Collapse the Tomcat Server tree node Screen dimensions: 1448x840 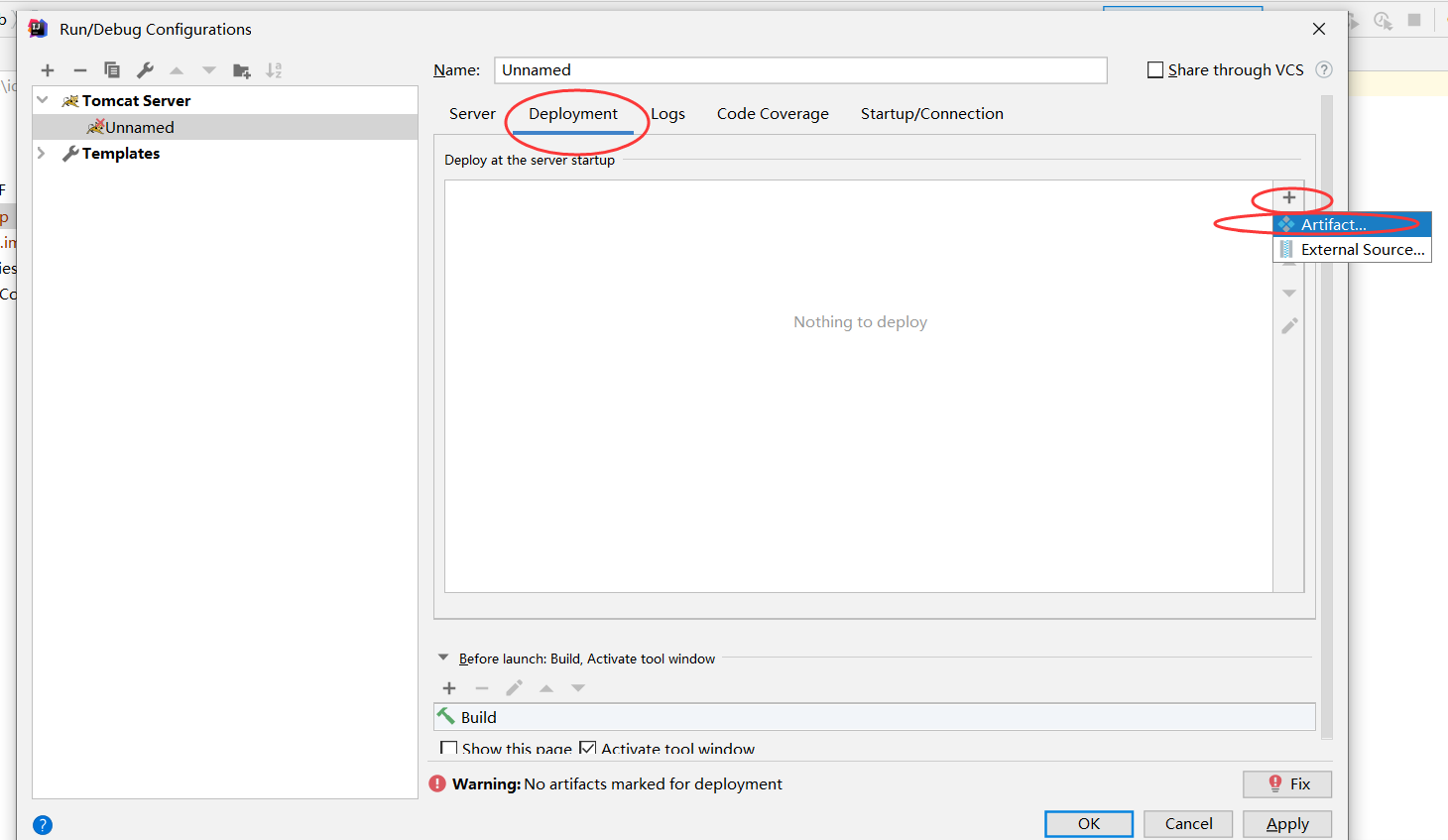(43, 100)
